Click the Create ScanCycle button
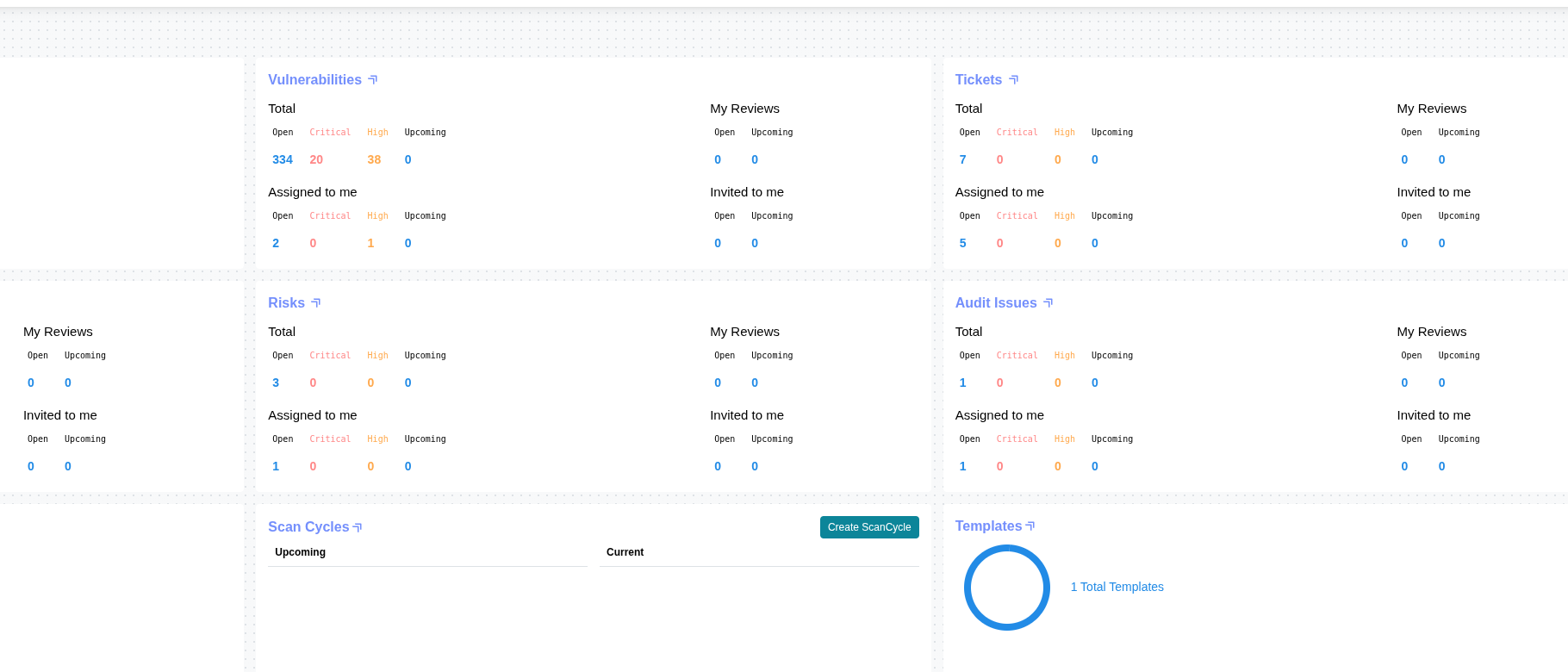 click(x=869, y=527)
